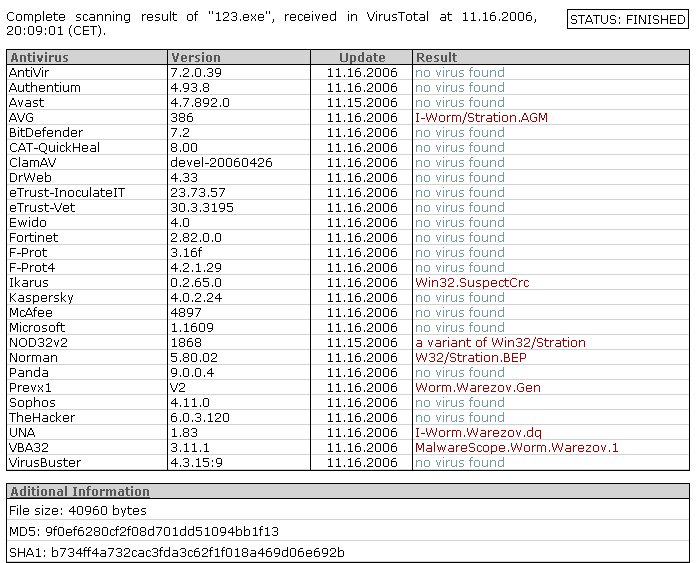Viewport: 696px width, 563px height.
Task: Click 'a variant of Win32/Stration' result
Action: coord(500,343)
